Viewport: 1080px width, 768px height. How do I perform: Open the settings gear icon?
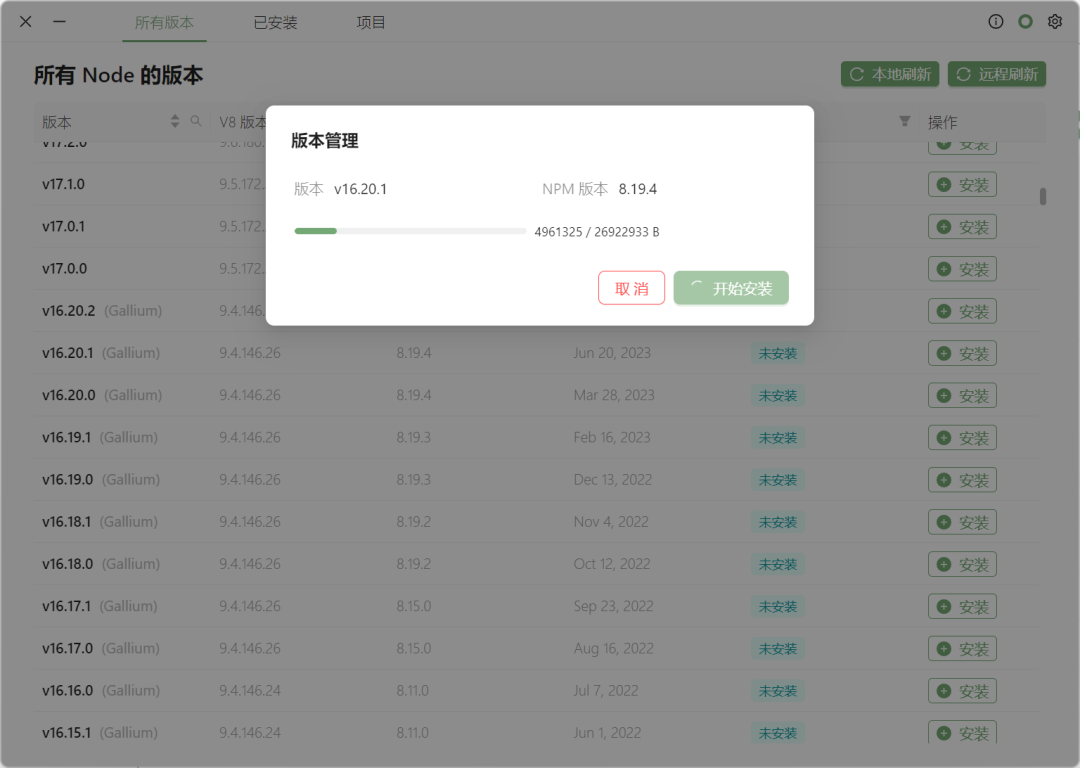click(1055, 21)
